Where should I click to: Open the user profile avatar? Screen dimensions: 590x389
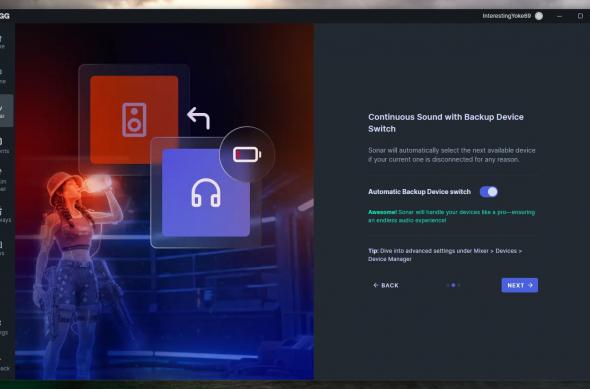tap(539, 16)
